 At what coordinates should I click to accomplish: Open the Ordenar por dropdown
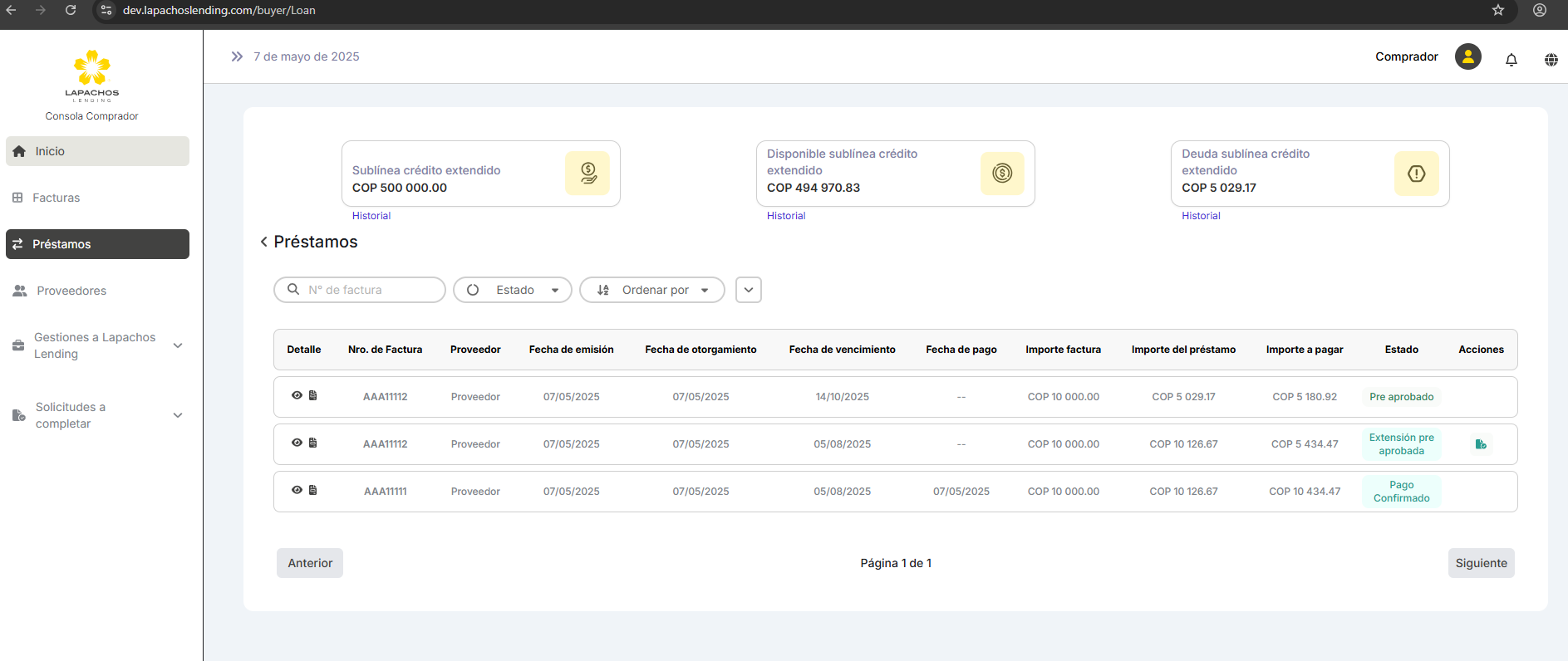pos(651,290)
